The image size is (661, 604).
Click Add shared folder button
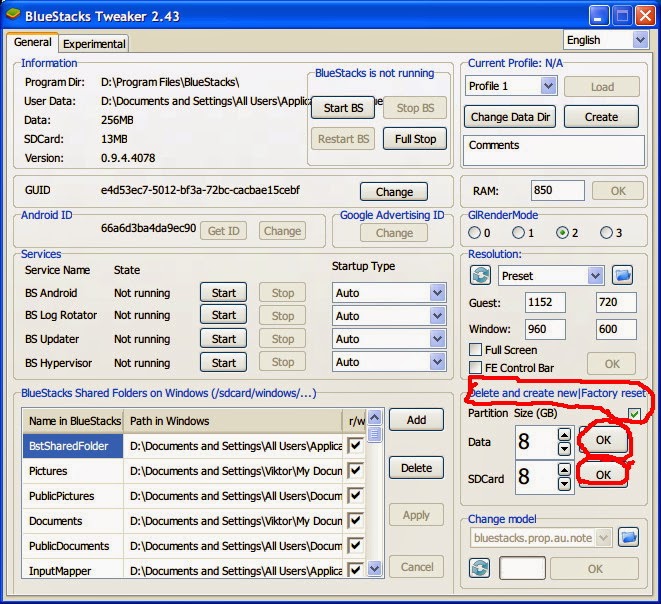click(x=416, y=420)
